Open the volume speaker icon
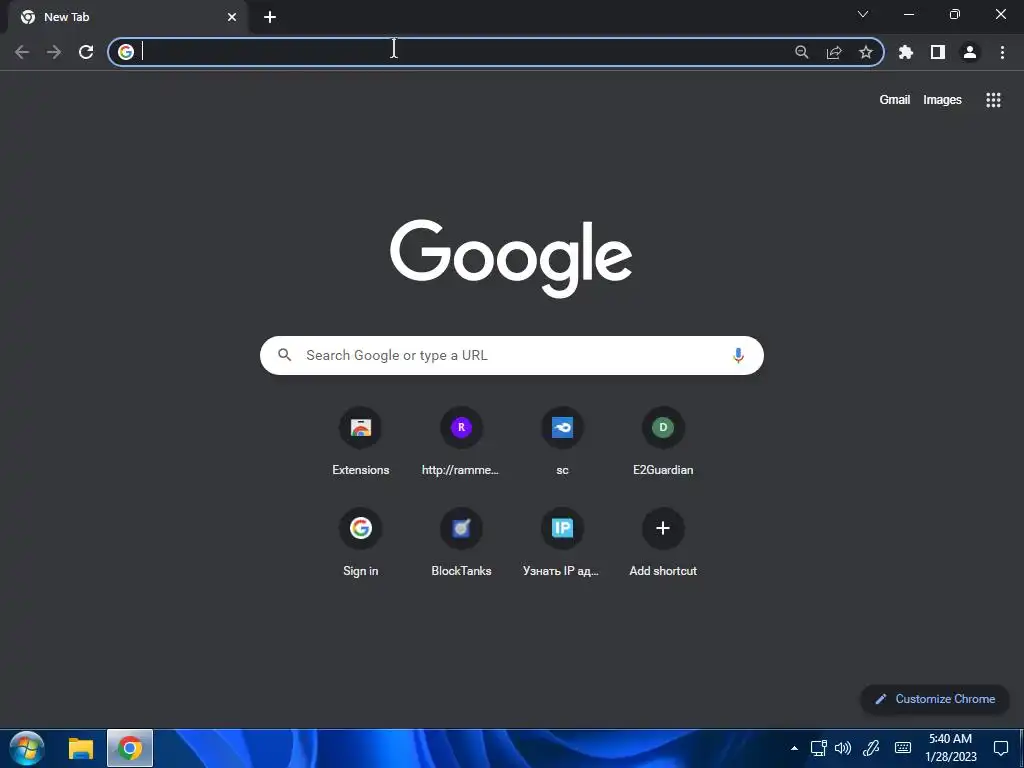1024x768 pixels. pyautogui.click(x=843, y=748)
